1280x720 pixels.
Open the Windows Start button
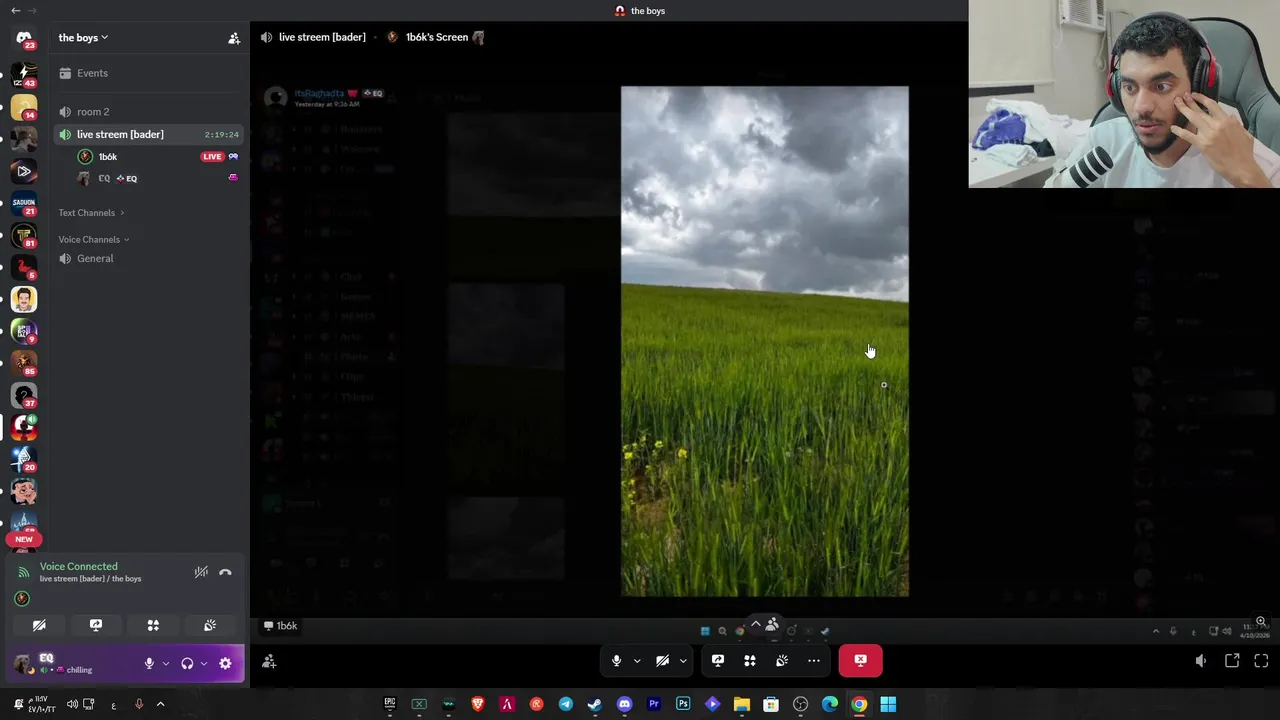click(888, 704)
